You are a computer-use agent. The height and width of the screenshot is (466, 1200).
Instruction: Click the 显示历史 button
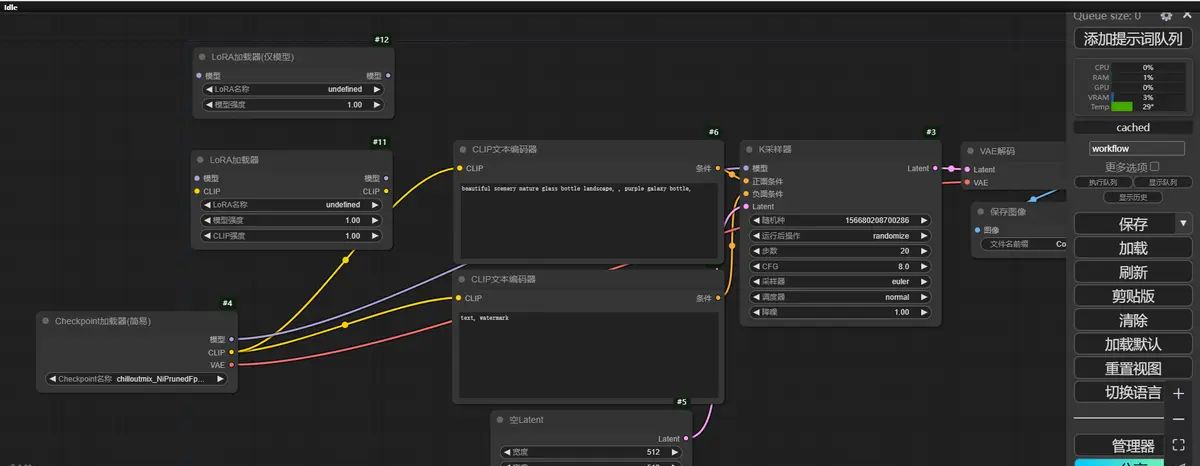click(1133, 197)
